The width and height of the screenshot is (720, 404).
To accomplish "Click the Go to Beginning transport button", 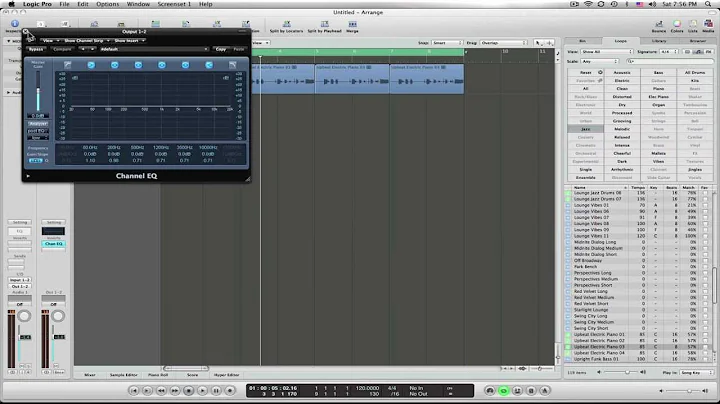I will 134,391.
